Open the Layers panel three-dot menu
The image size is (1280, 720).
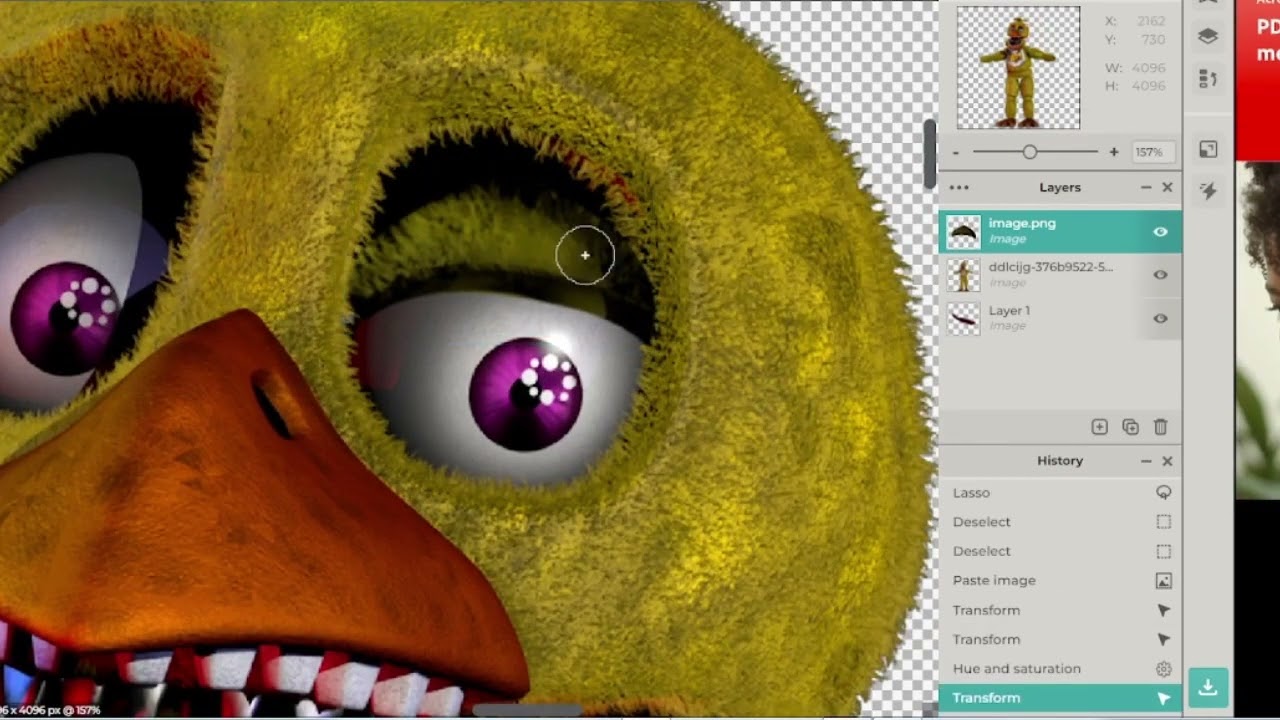coord(959,187)
